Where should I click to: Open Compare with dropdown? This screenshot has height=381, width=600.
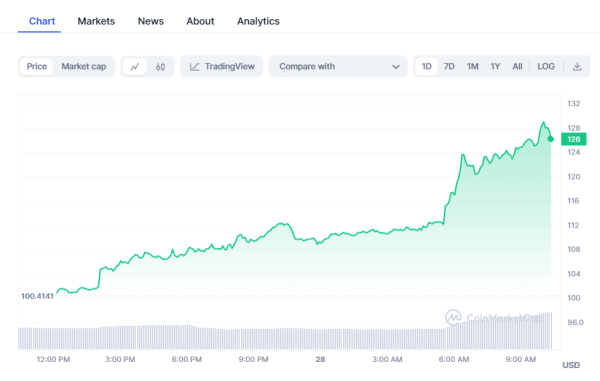[338, 67]
